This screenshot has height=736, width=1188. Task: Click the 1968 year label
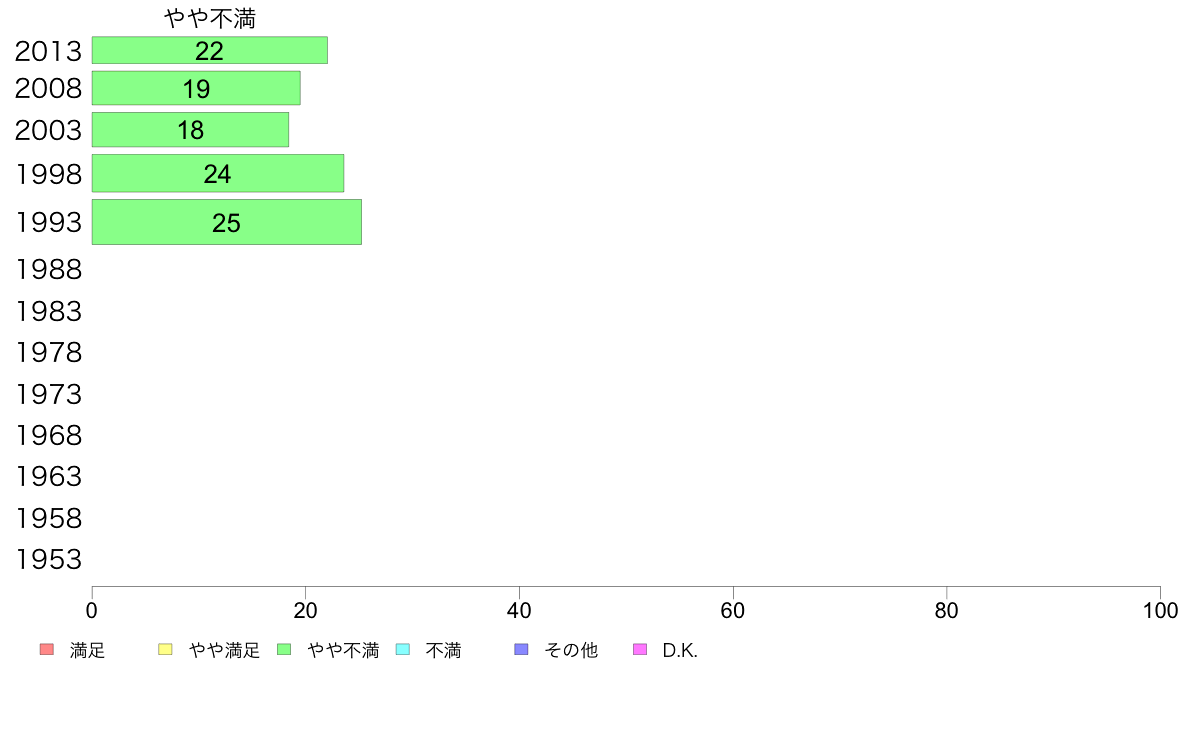(x=48, y=436)
